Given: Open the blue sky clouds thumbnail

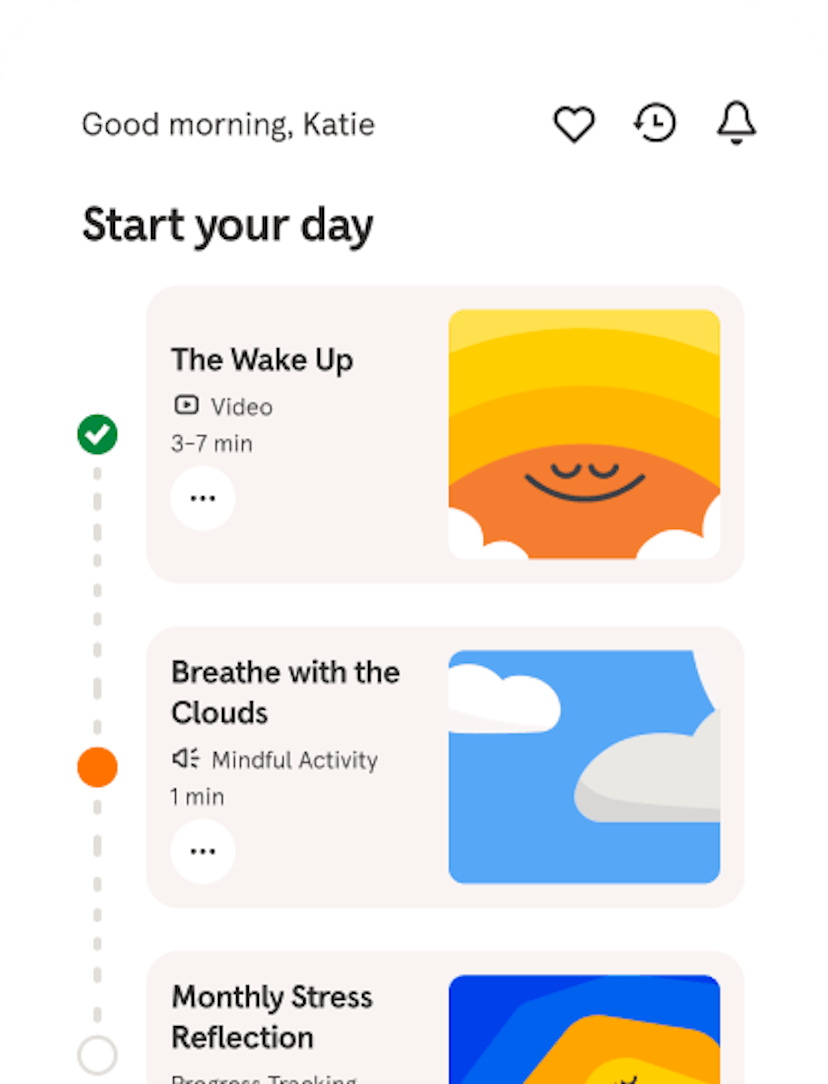Looking at the screenshot, I should click(x=584, y=767).
